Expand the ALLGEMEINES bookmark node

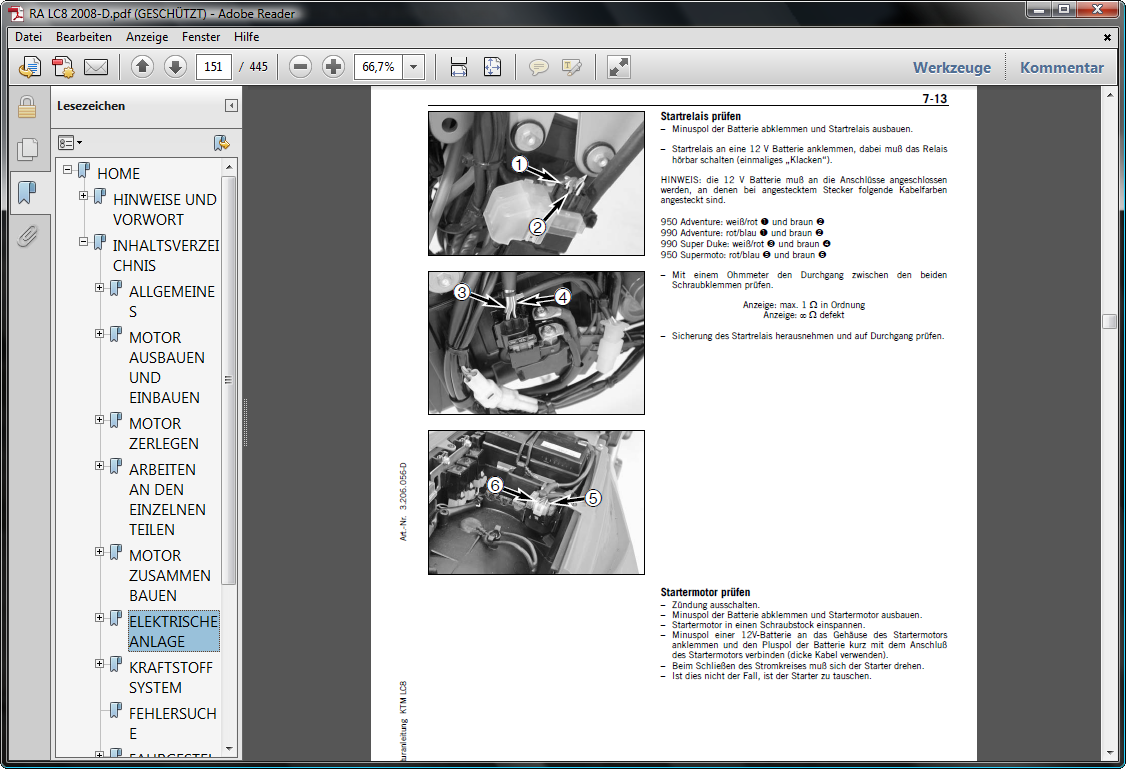click(x=100, y=288)
